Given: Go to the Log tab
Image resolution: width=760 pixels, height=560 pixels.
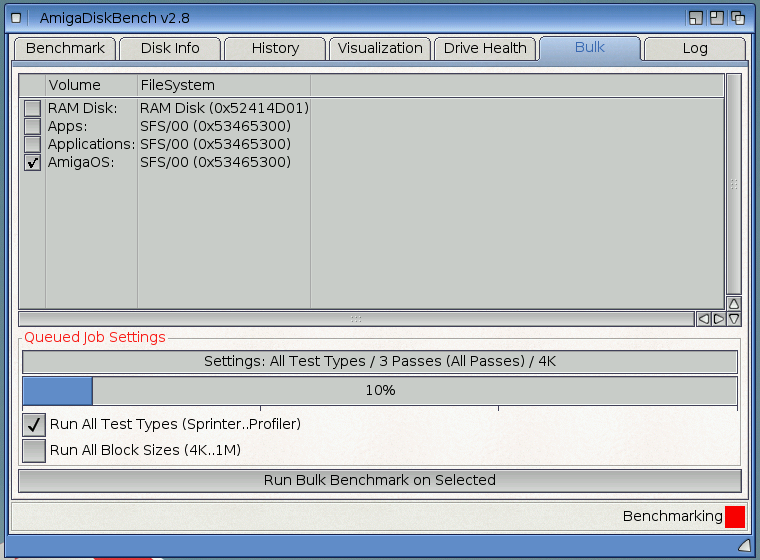Looking at the screenshot, I should coord(694,48).
